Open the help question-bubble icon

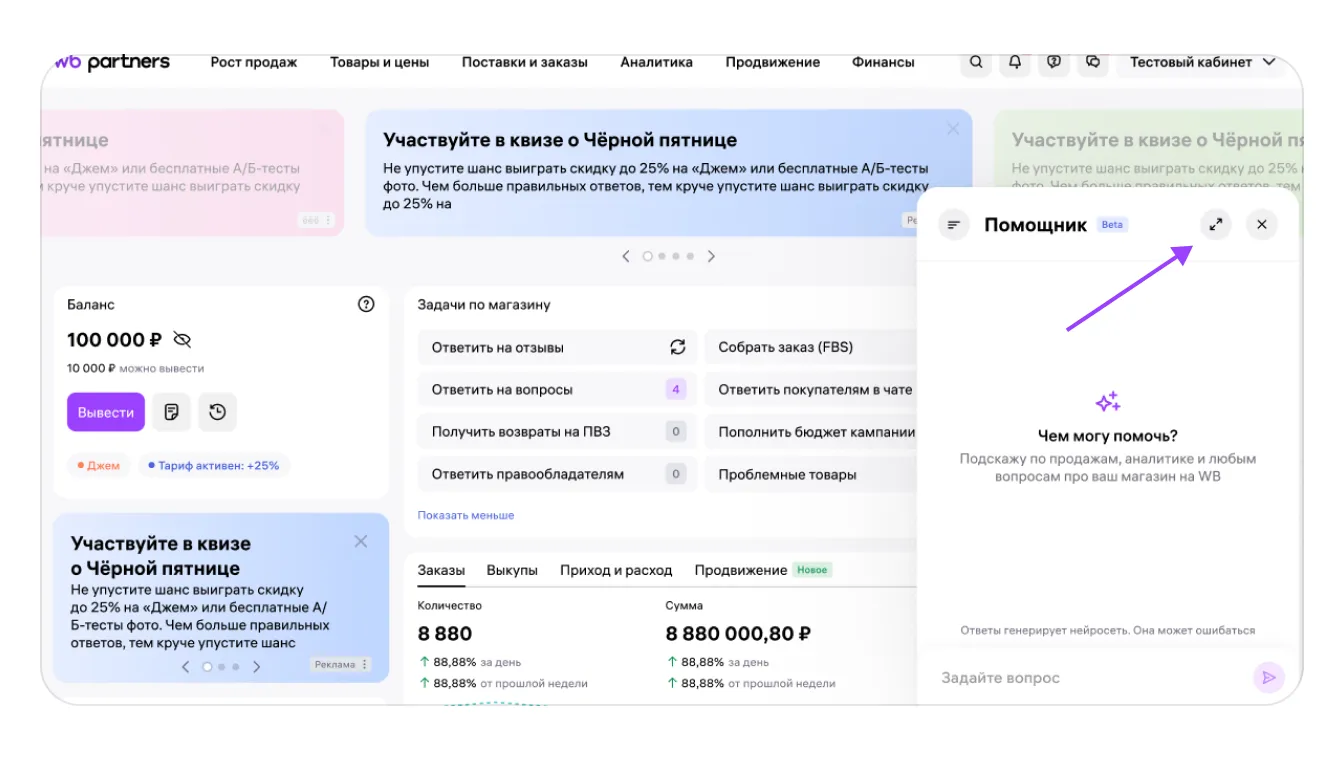(x=1054, y=62)
